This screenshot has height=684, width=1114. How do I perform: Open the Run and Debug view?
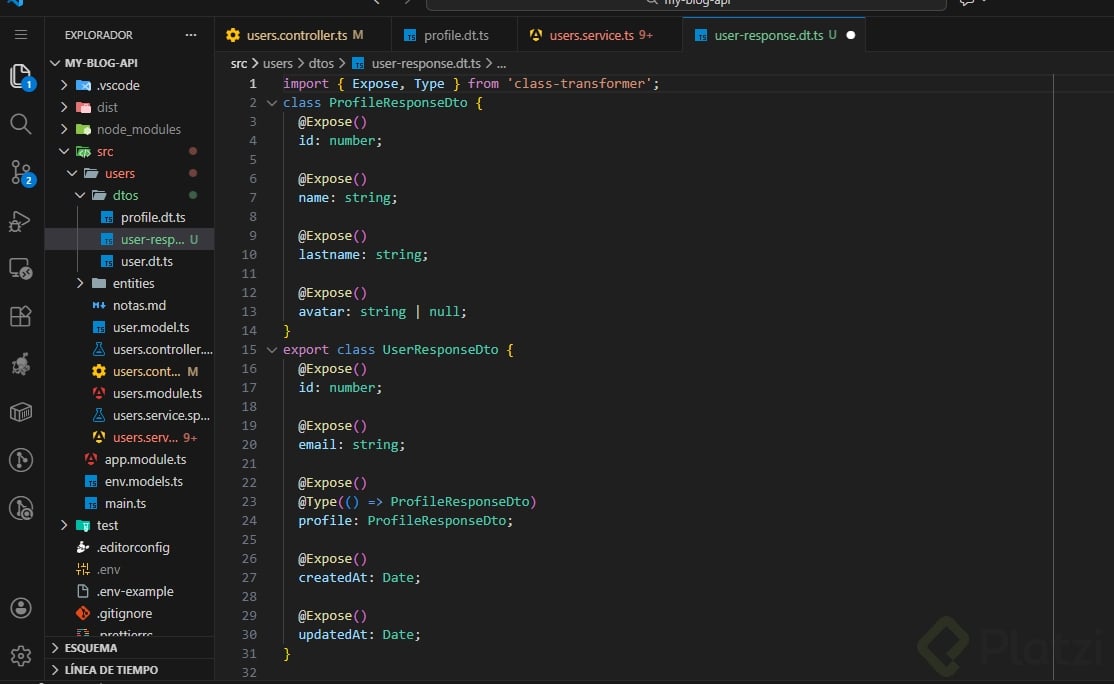coord(21,221)
